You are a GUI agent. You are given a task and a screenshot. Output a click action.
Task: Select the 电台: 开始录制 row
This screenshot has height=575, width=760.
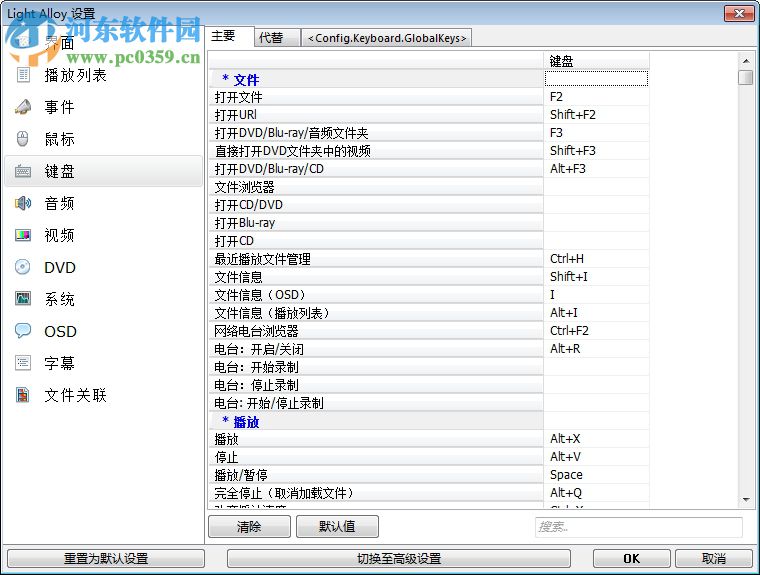376,367
